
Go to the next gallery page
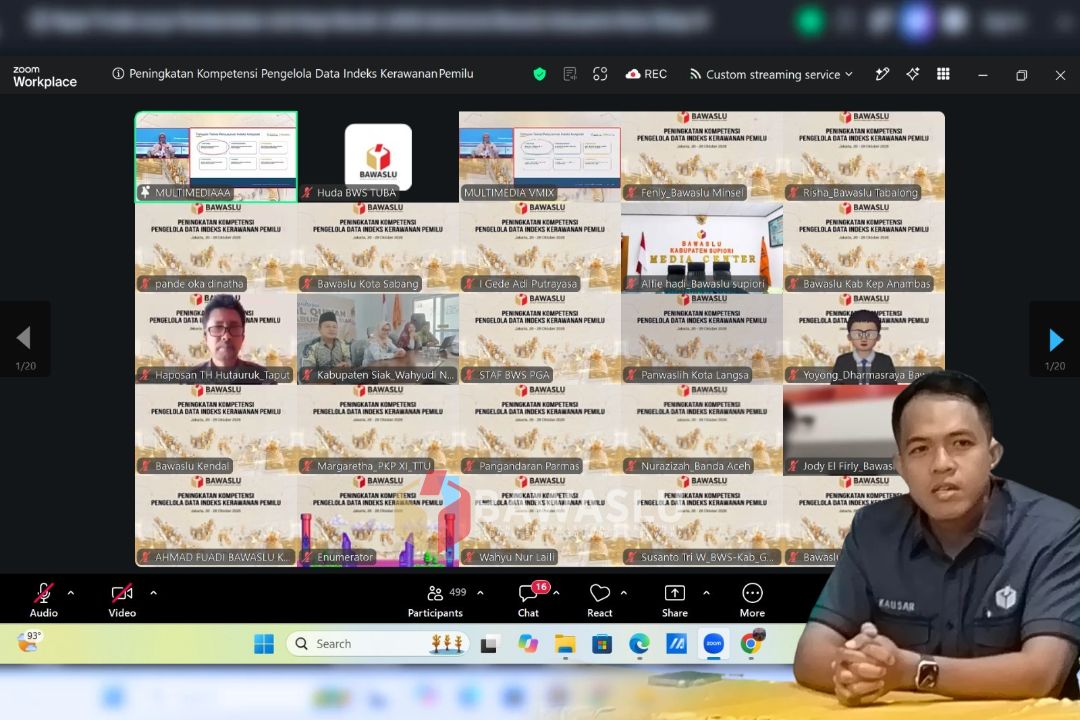[x=1055, y=339]
